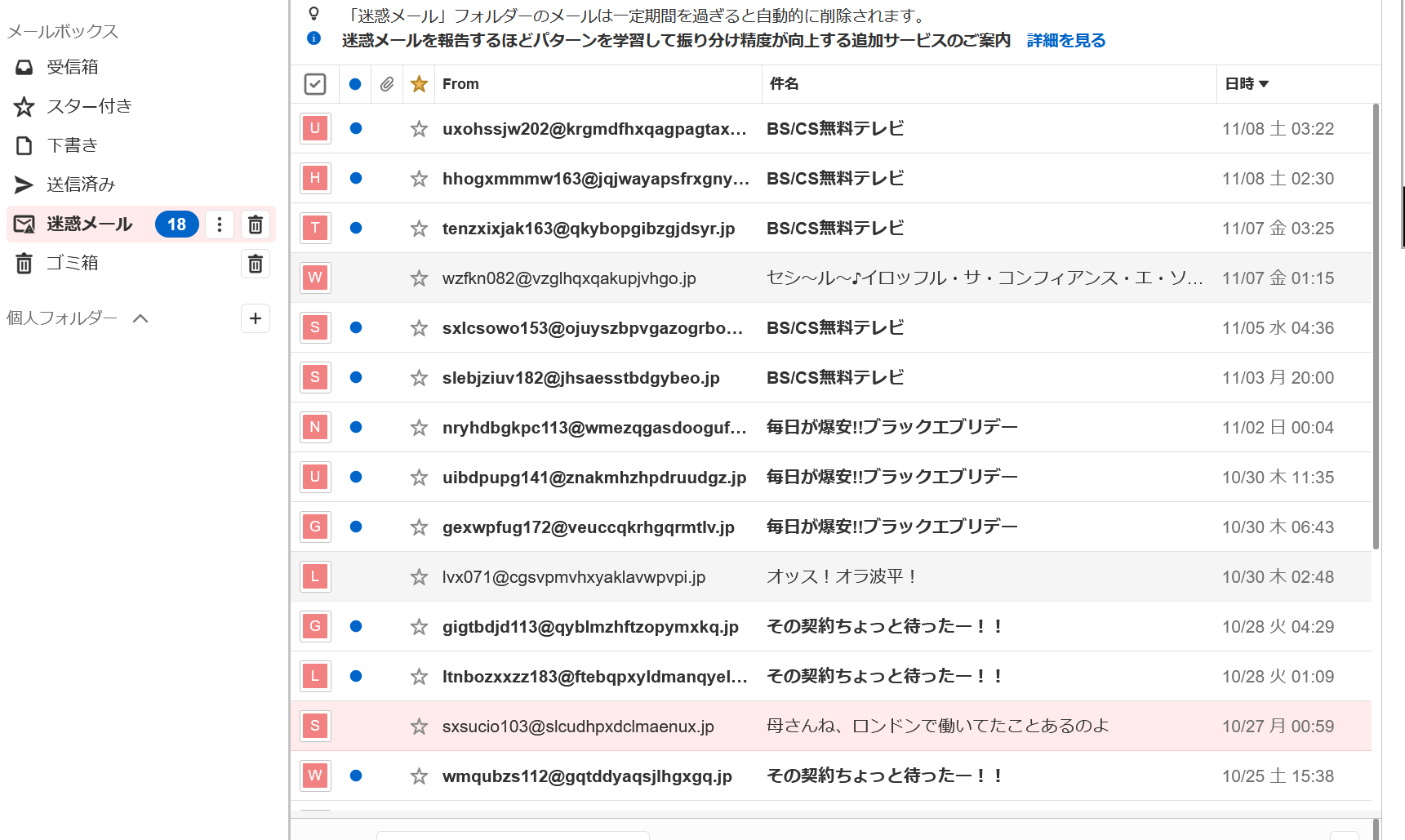Image resolution: width=1405 pixels, height=840 pixels.
Task: Open the 送信済み sent folder
Action: click(x=80, y=184)
